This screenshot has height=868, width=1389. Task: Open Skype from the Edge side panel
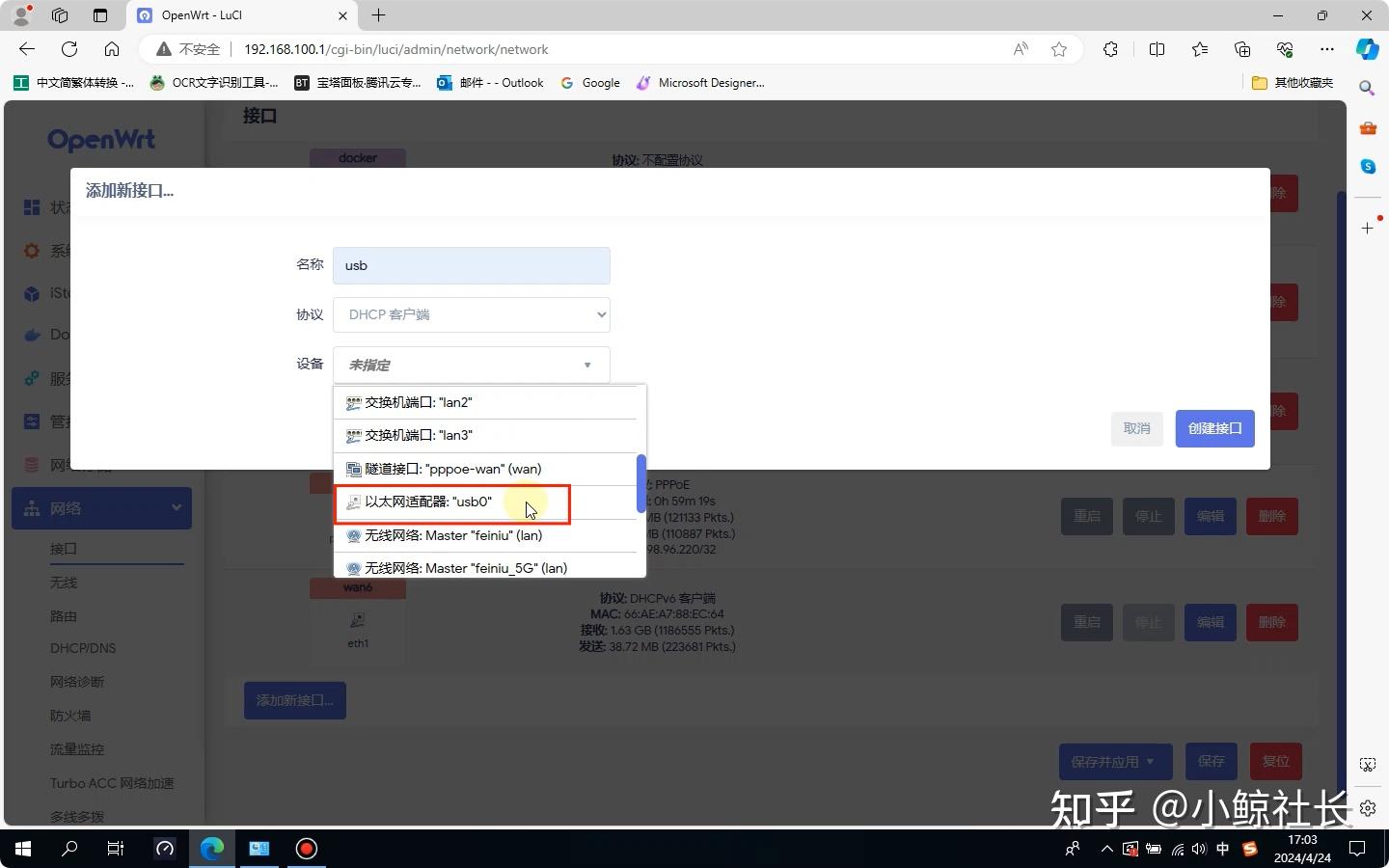1368,166
